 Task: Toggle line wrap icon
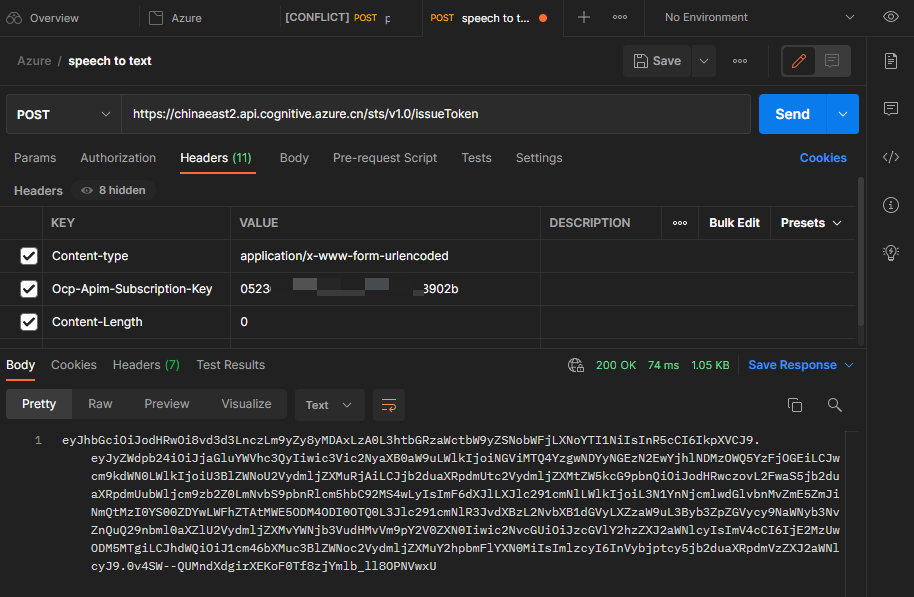tap(389, 405)
